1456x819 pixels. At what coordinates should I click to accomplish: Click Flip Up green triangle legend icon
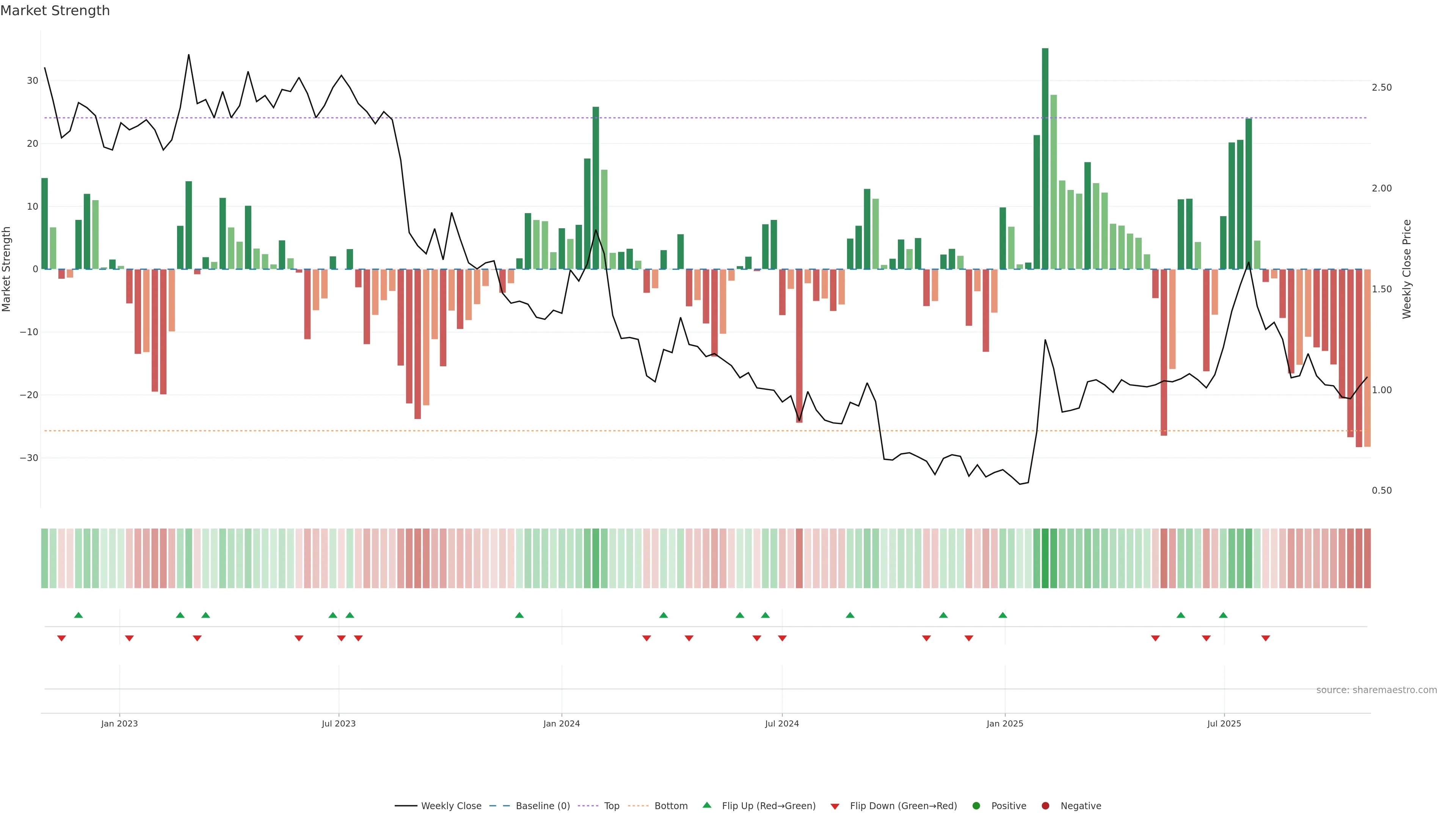(706, 805)
